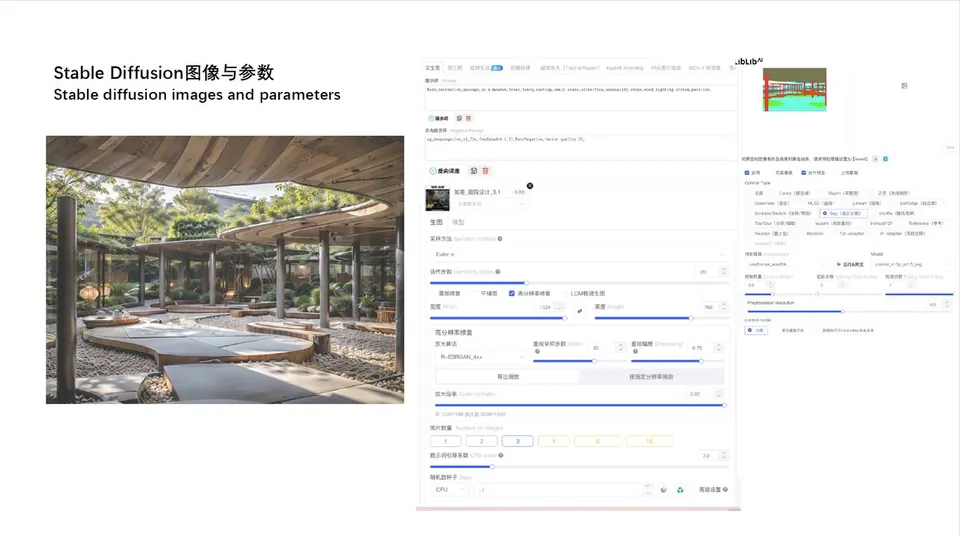Switch to the 模型 tab beside 生图

[x=458, y=222]
